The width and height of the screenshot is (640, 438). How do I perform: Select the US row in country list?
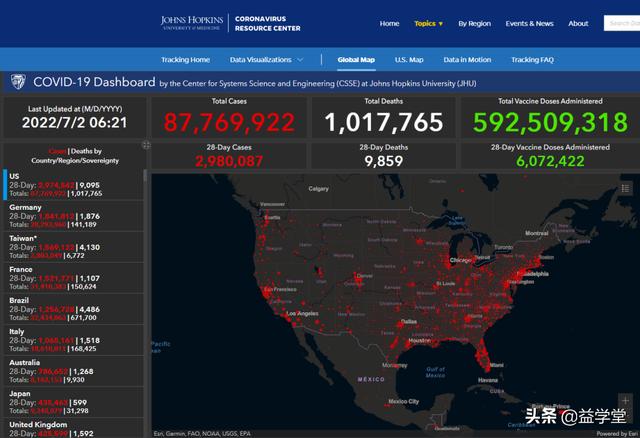(73, 185)
